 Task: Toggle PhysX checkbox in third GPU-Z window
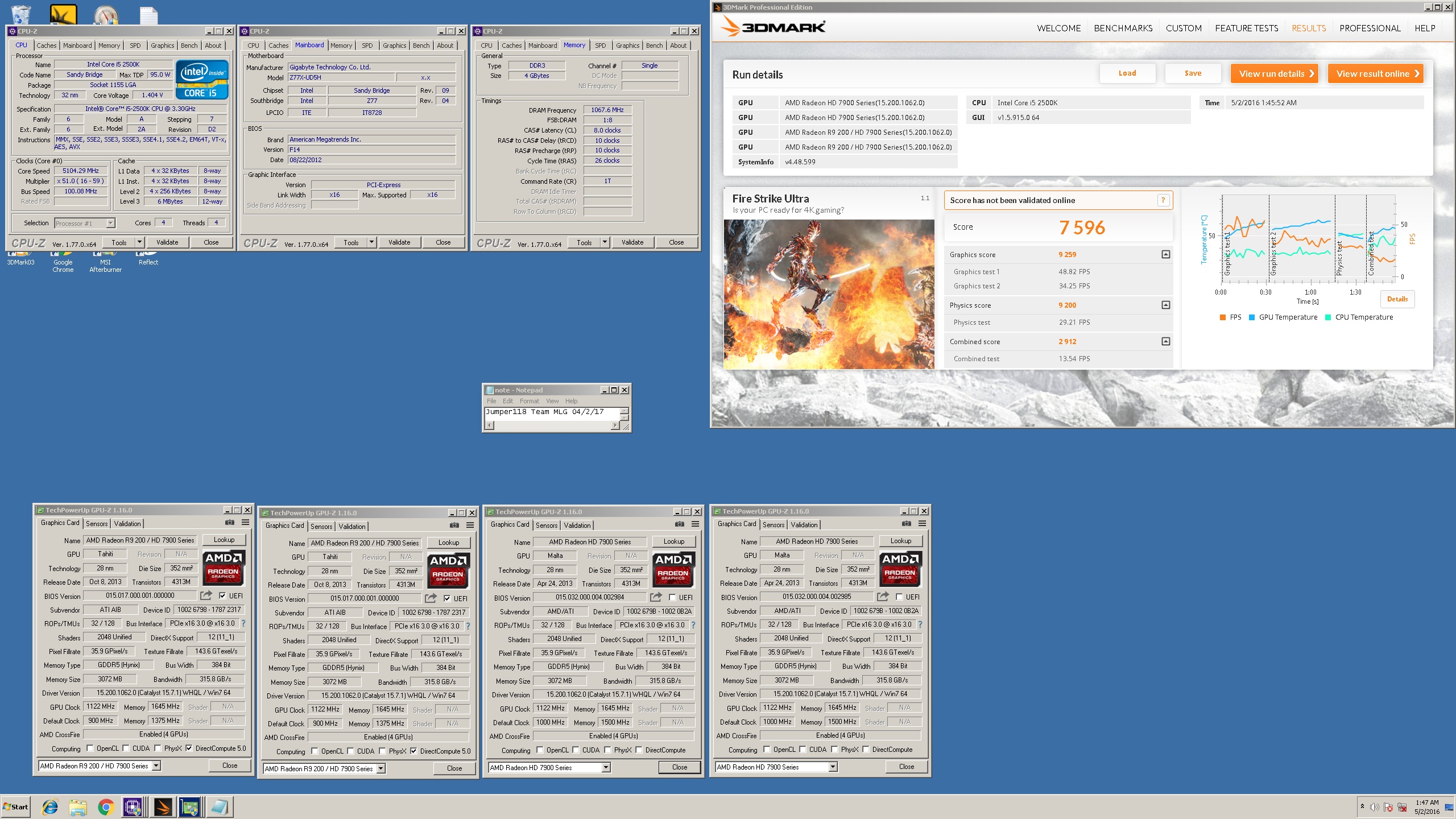tap(607, 750)
